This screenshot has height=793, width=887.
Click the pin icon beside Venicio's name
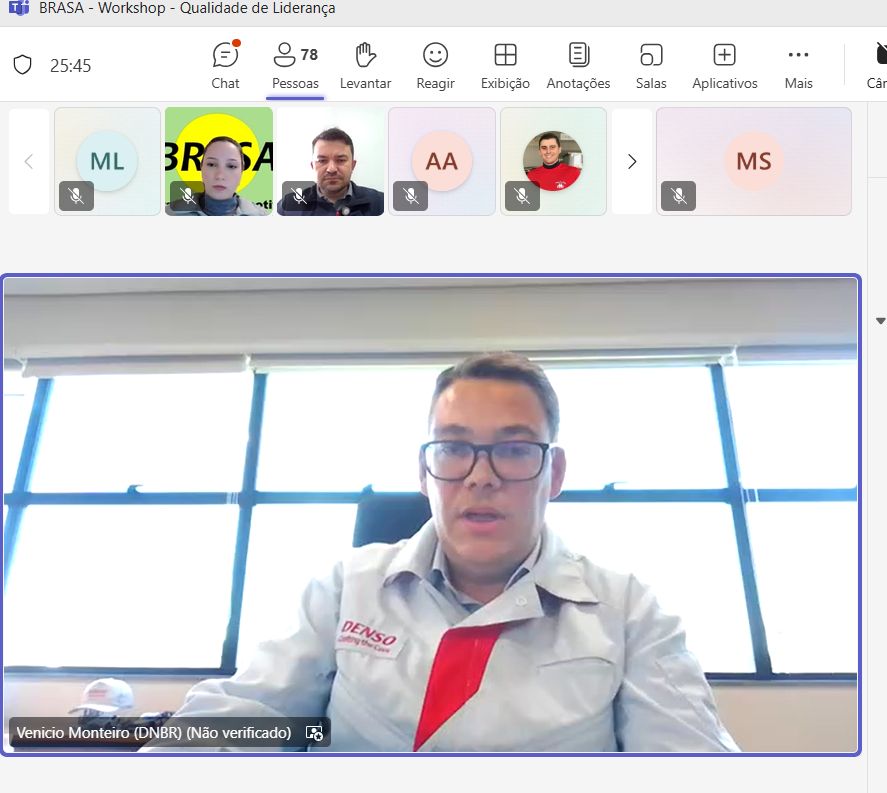314,733
